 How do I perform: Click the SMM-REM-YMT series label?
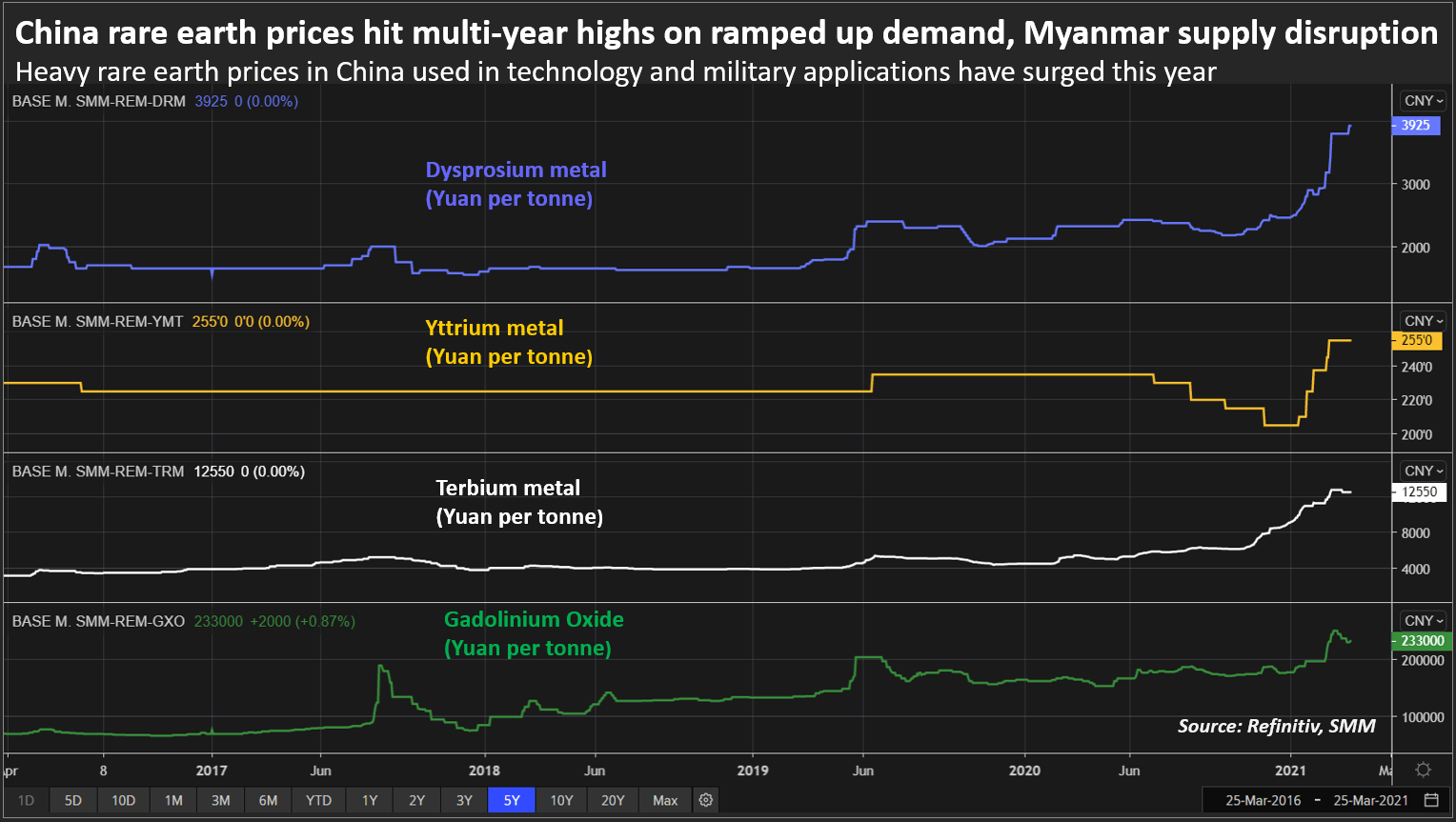[97, 322]
